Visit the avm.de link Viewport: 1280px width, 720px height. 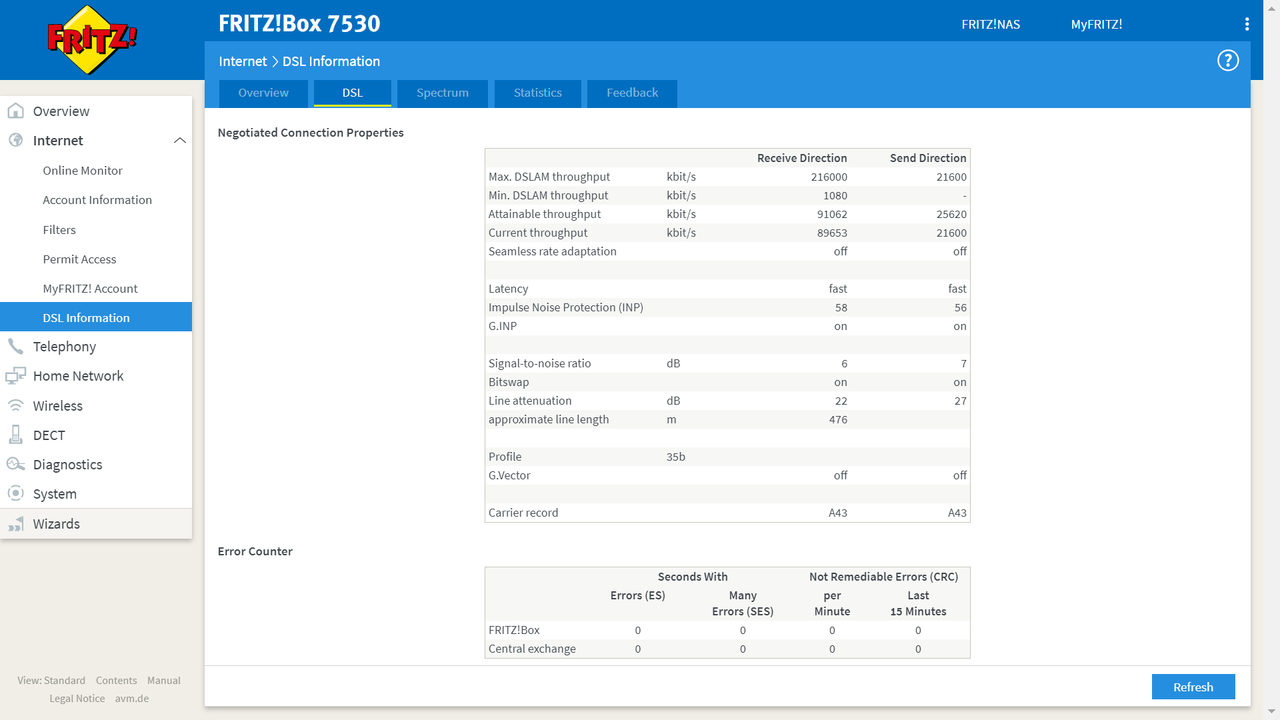tap(132, 698)
